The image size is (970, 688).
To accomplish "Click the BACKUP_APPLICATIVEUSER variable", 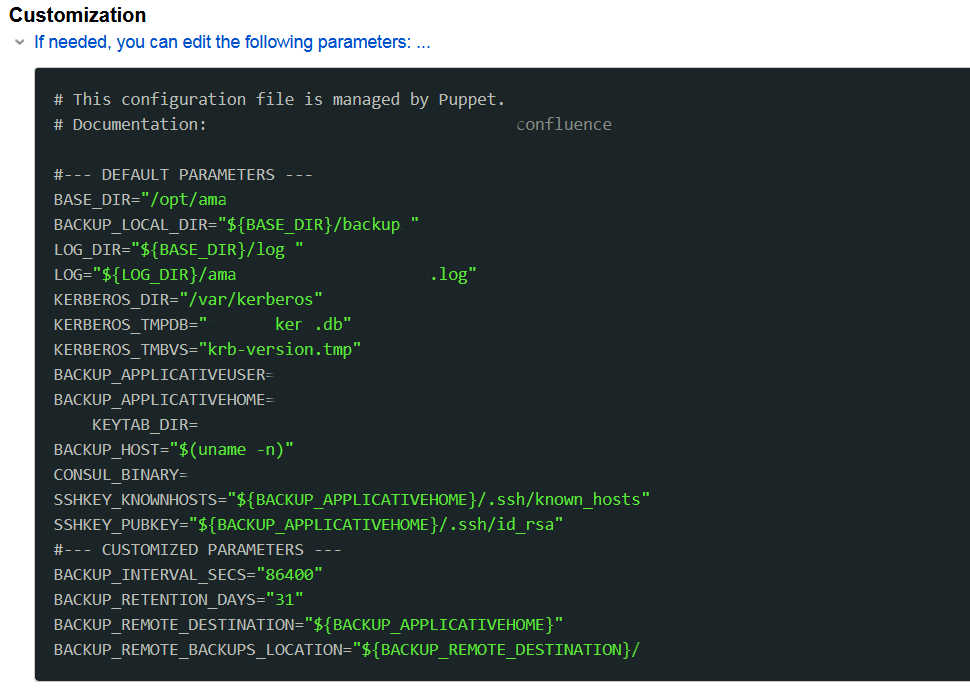I will pos(159,374).
